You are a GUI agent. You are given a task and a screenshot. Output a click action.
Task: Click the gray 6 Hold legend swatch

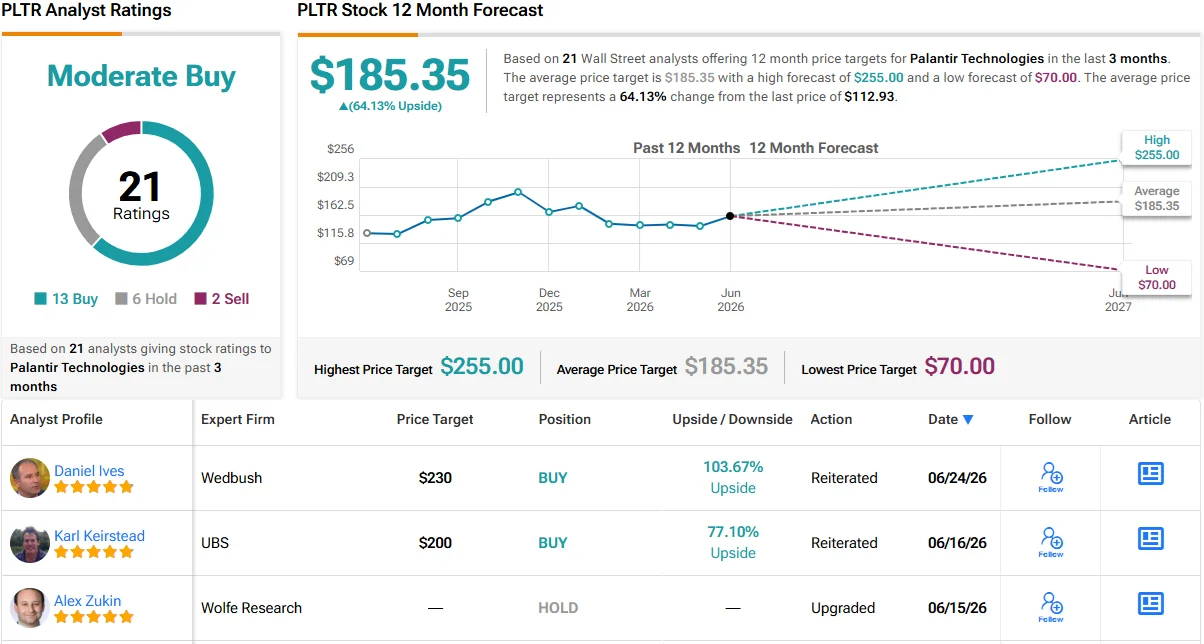121,299
